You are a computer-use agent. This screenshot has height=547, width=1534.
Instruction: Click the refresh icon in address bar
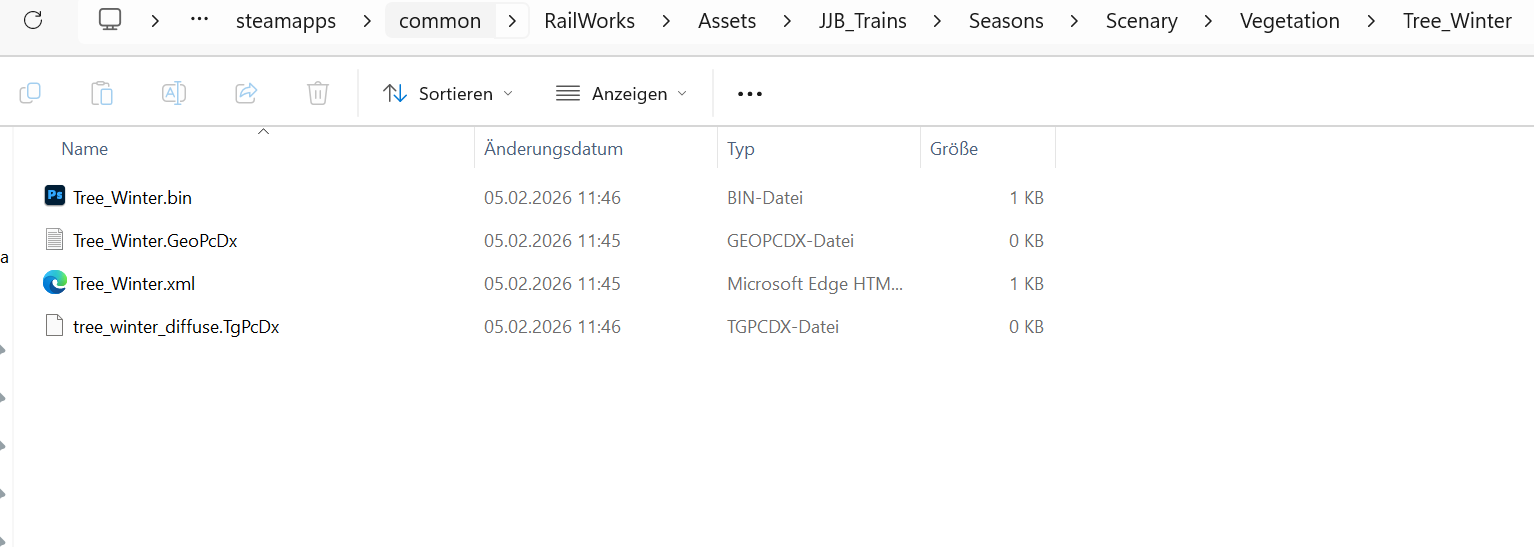coord(33,20)
